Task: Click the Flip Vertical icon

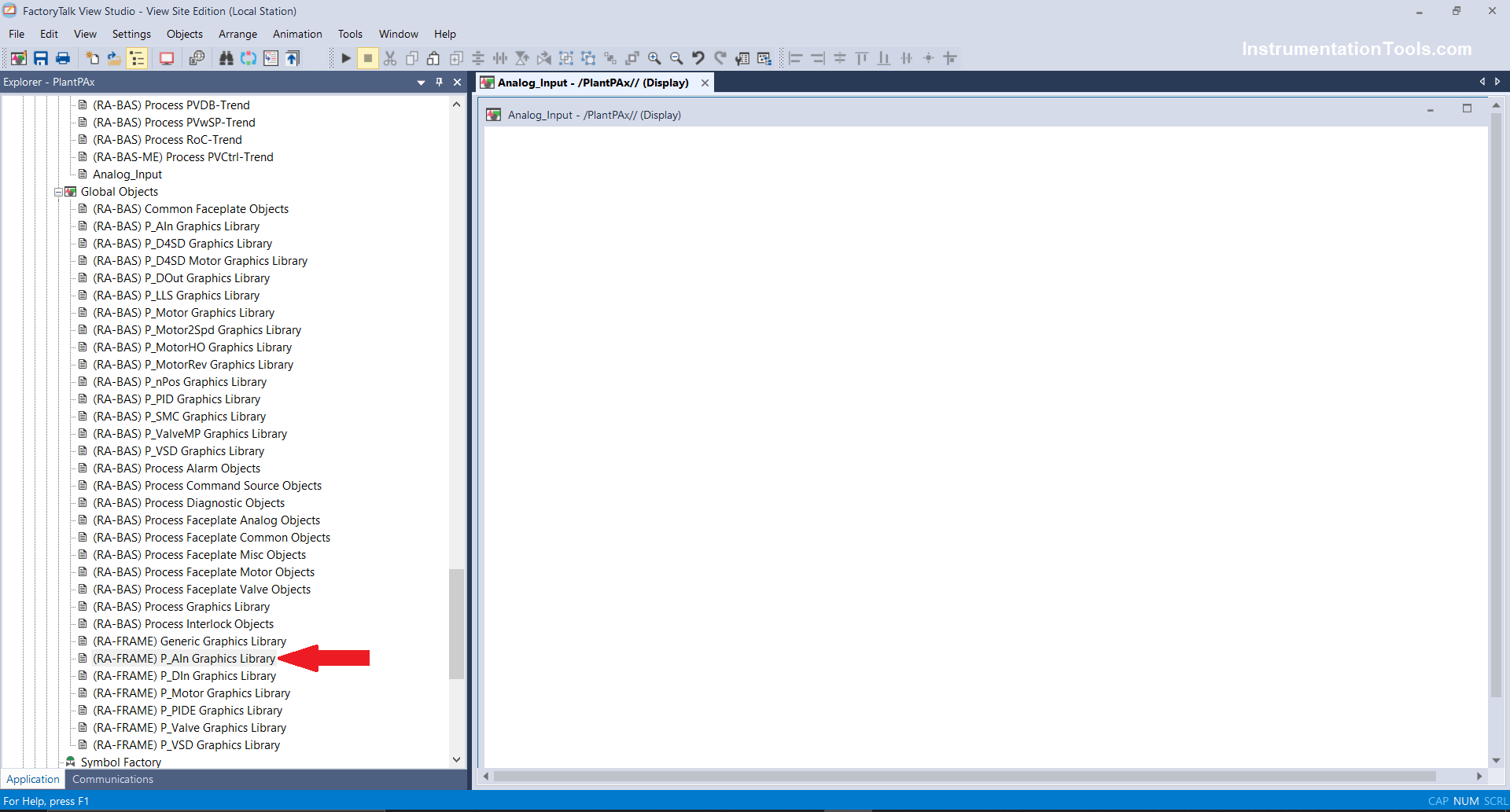Action: [522, 58]
